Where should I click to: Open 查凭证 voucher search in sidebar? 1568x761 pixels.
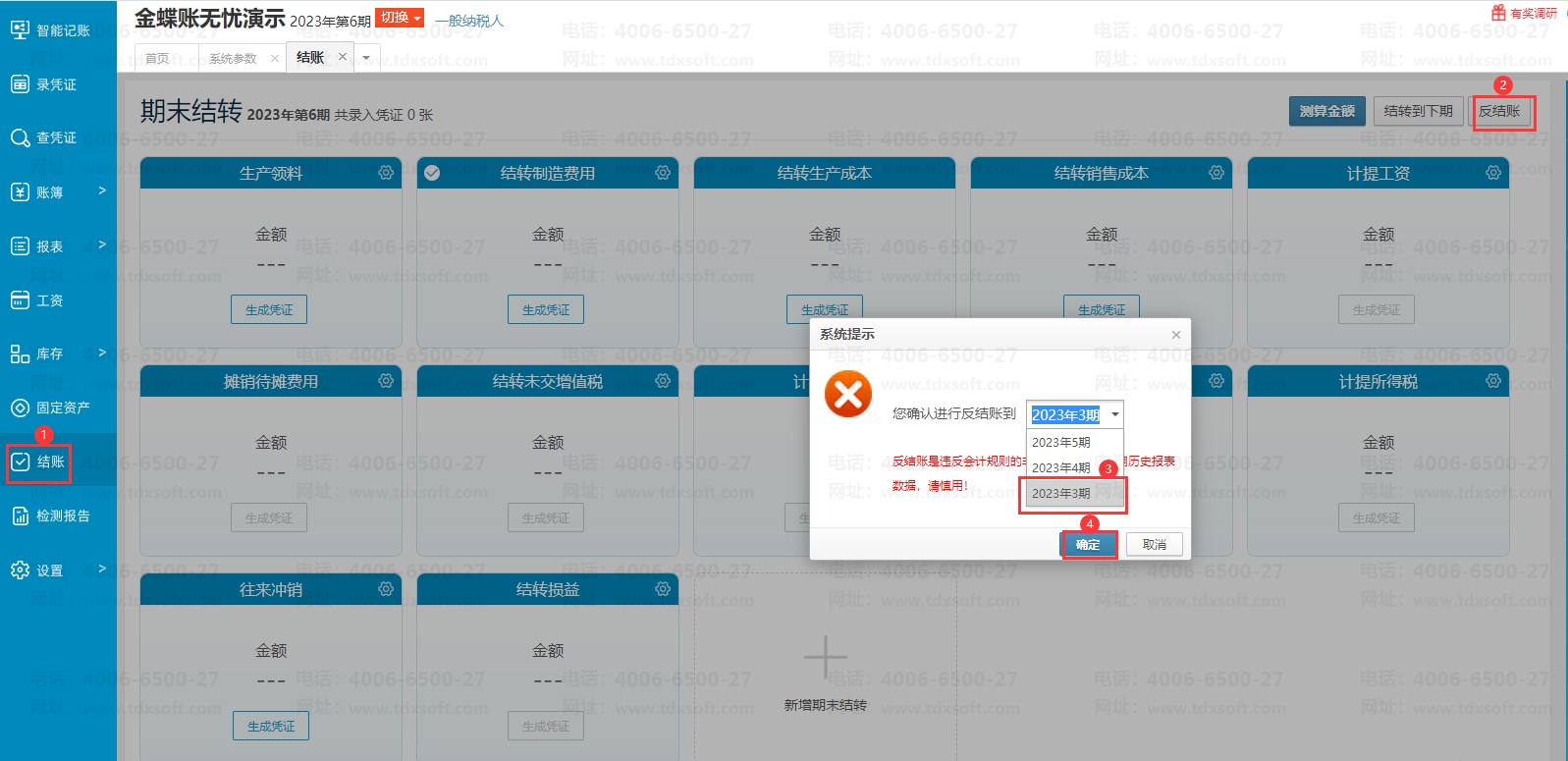[20, 138]
